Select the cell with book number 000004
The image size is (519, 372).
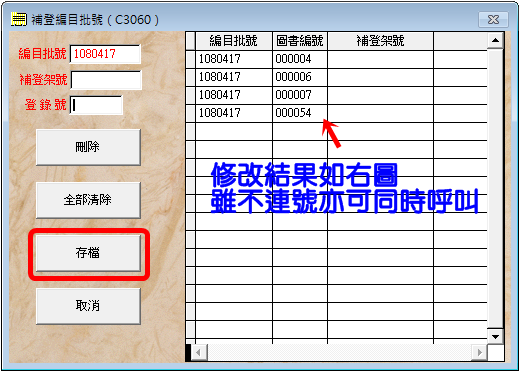point(300,60)
